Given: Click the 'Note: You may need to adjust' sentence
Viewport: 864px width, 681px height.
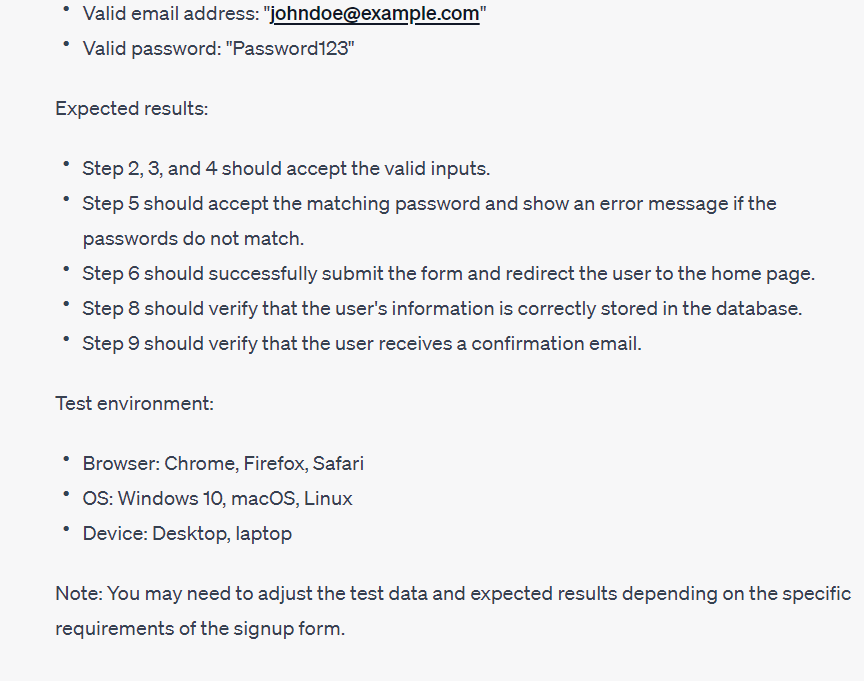Looking at the screenshot, I should (x=453, y=594).
